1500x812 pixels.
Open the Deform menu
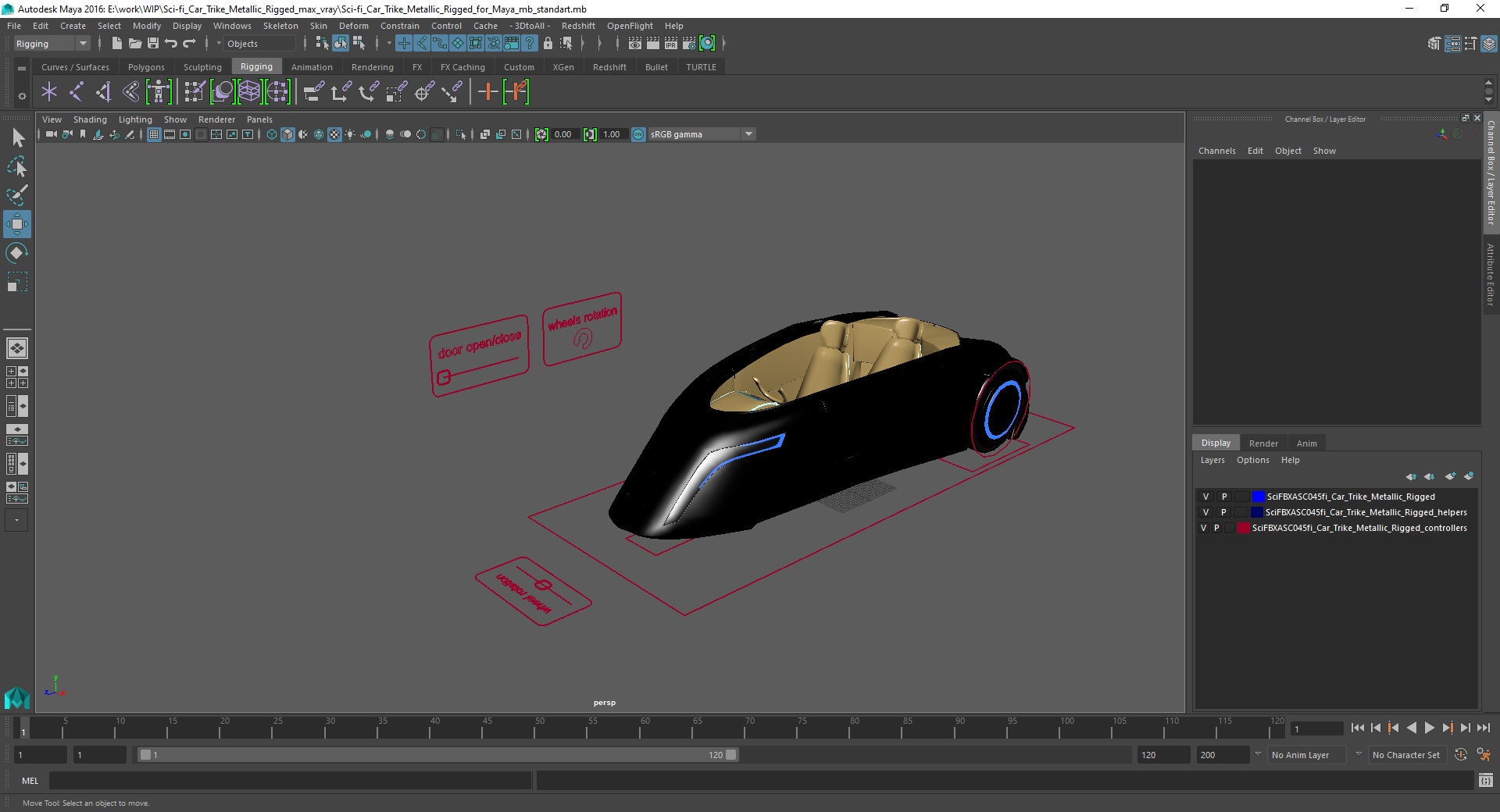(x=353, y=26)
